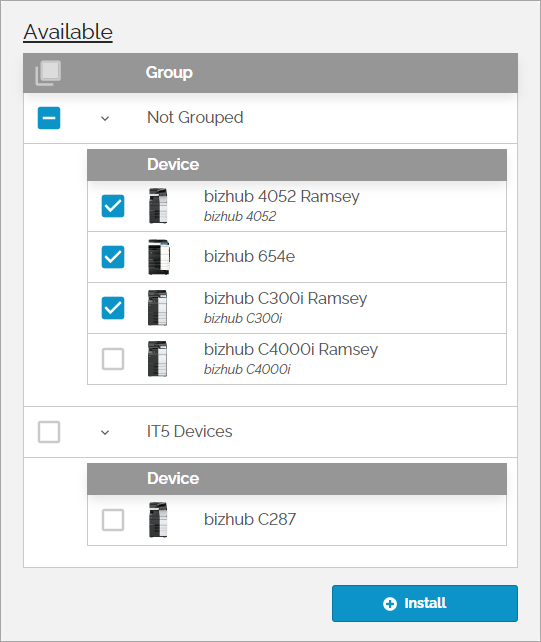Viewport: 541px width, 642px height.
Task: Click the Group column header
Action: (x=169, y=72)
